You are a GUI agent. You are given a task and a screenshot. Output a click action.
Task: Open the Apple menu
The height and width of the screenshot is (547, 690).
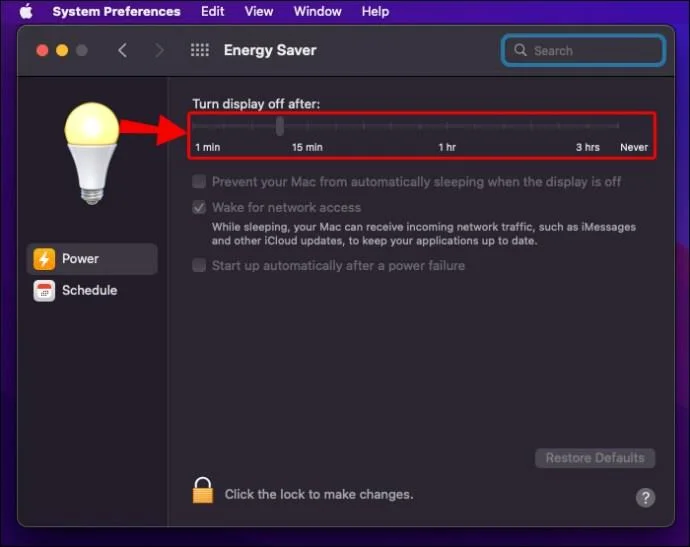point(26,11)
